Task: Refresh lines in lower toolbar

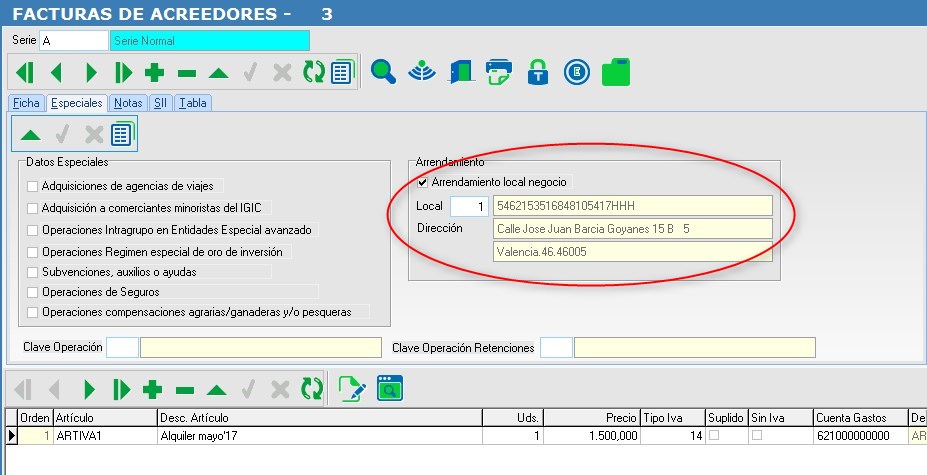Action: tap(312, 389)
